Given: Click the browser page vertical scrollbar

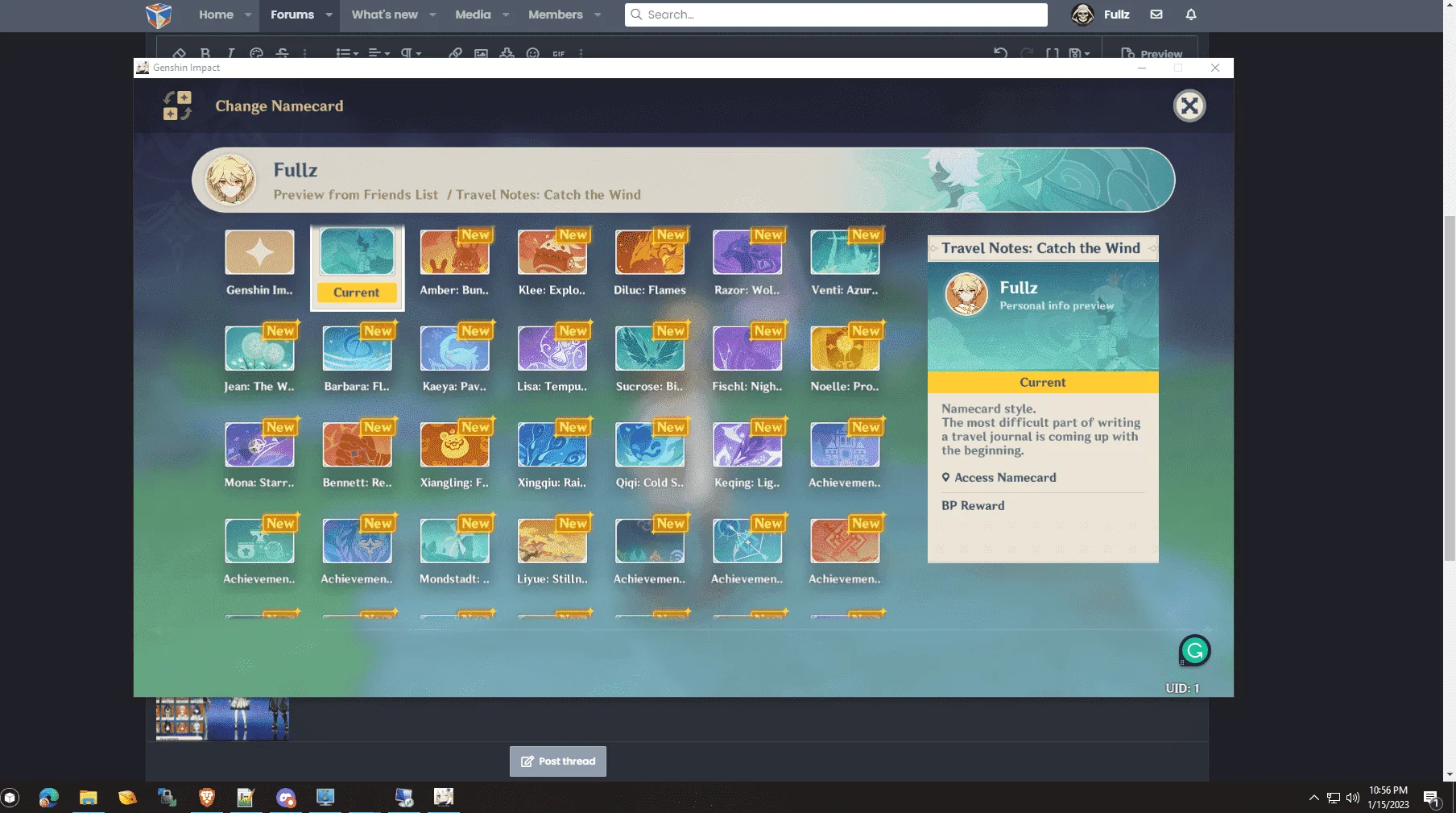Looking at the screenshot, I should click(1449, 387).
